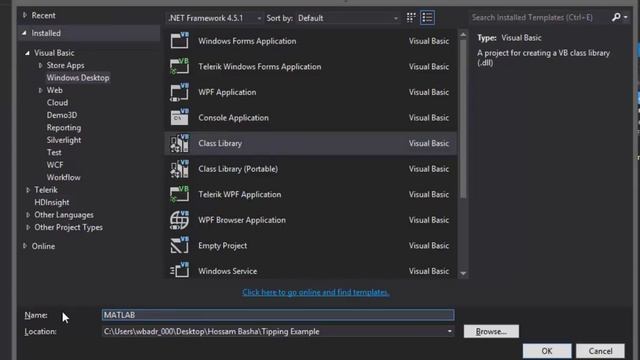Click the Cancel button
Image resolution: width=640 pixels, height=360 pixels.
(x=600, y=351)
